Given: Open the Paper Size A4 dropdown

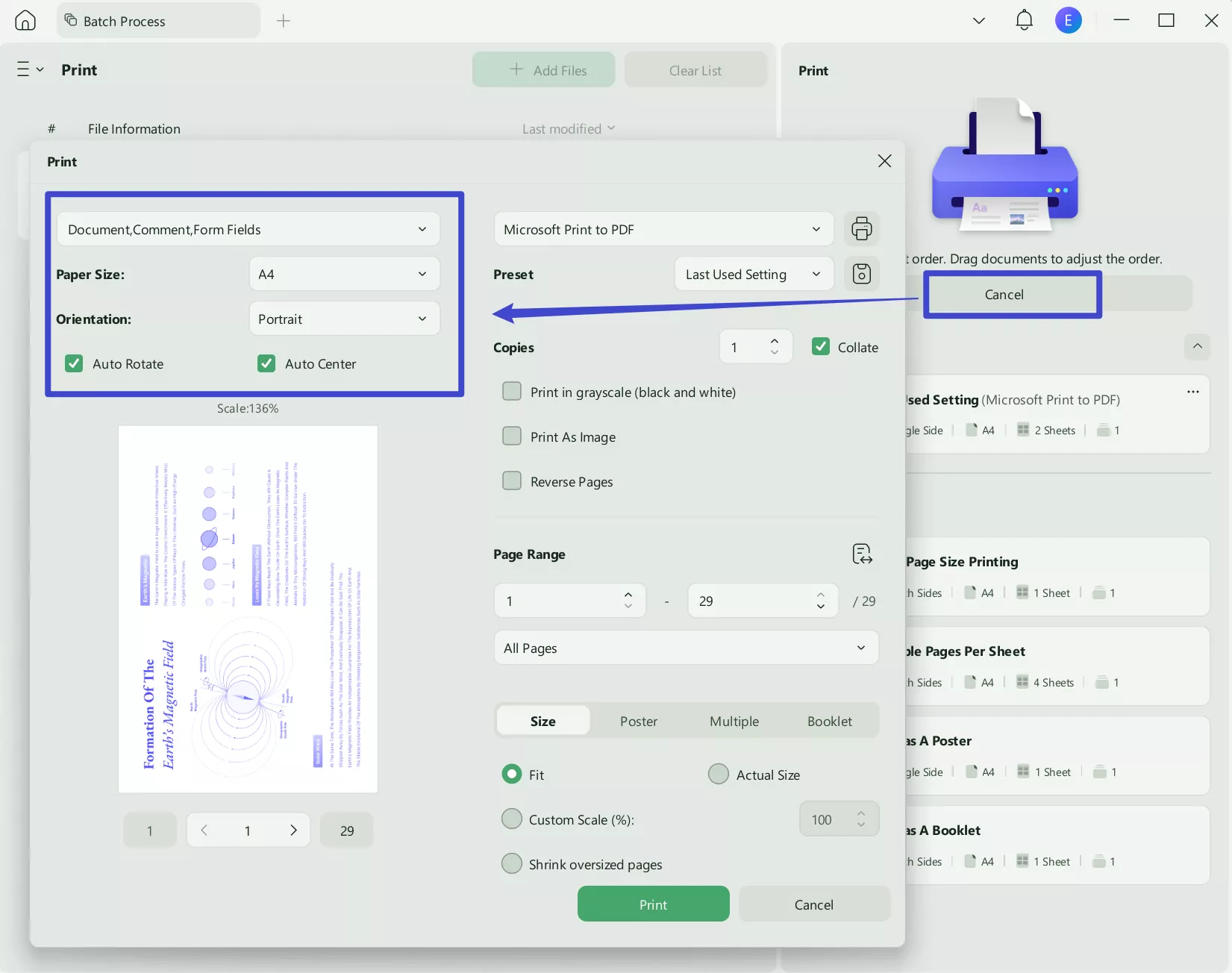Looking at the screenshot, I should click(x=344, y=274).
